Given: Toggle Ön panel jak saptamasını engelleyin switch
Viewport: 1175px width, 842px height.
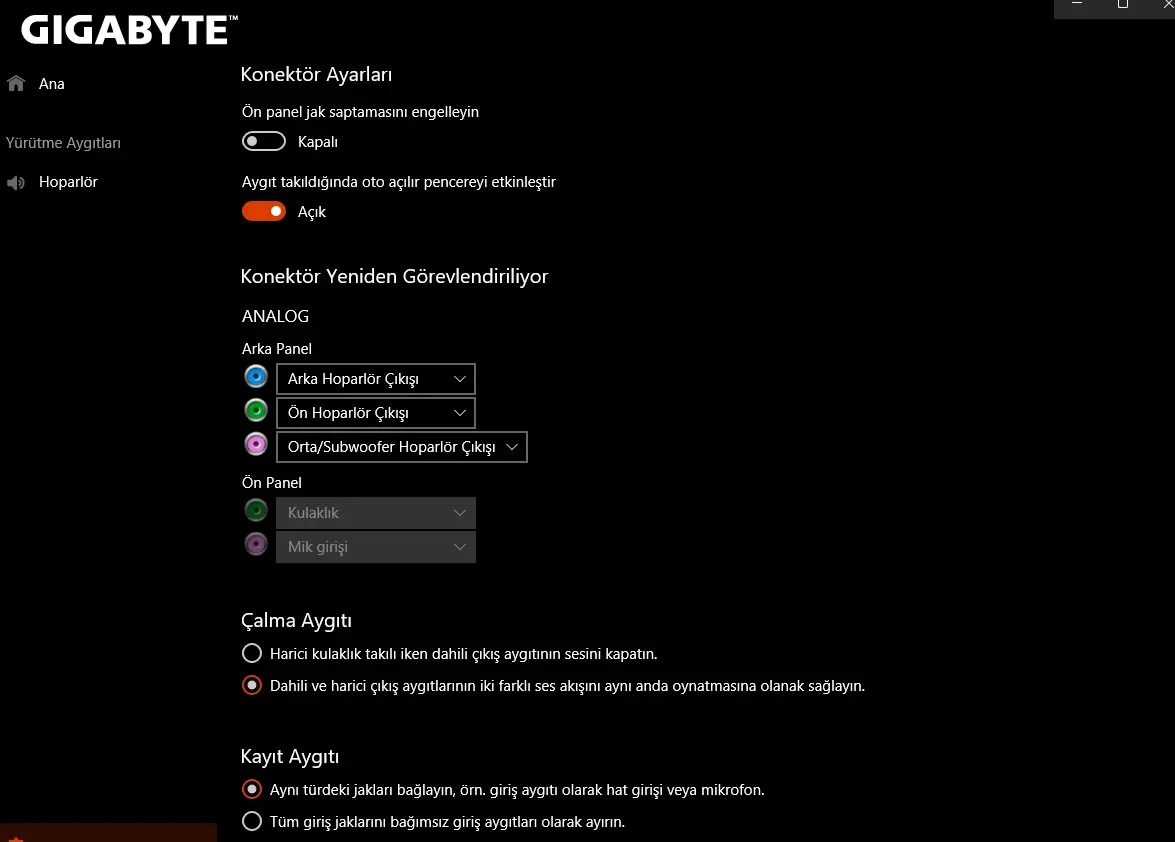Looking at the screenshot, I should pyautogui.click(x=264, y=142).
